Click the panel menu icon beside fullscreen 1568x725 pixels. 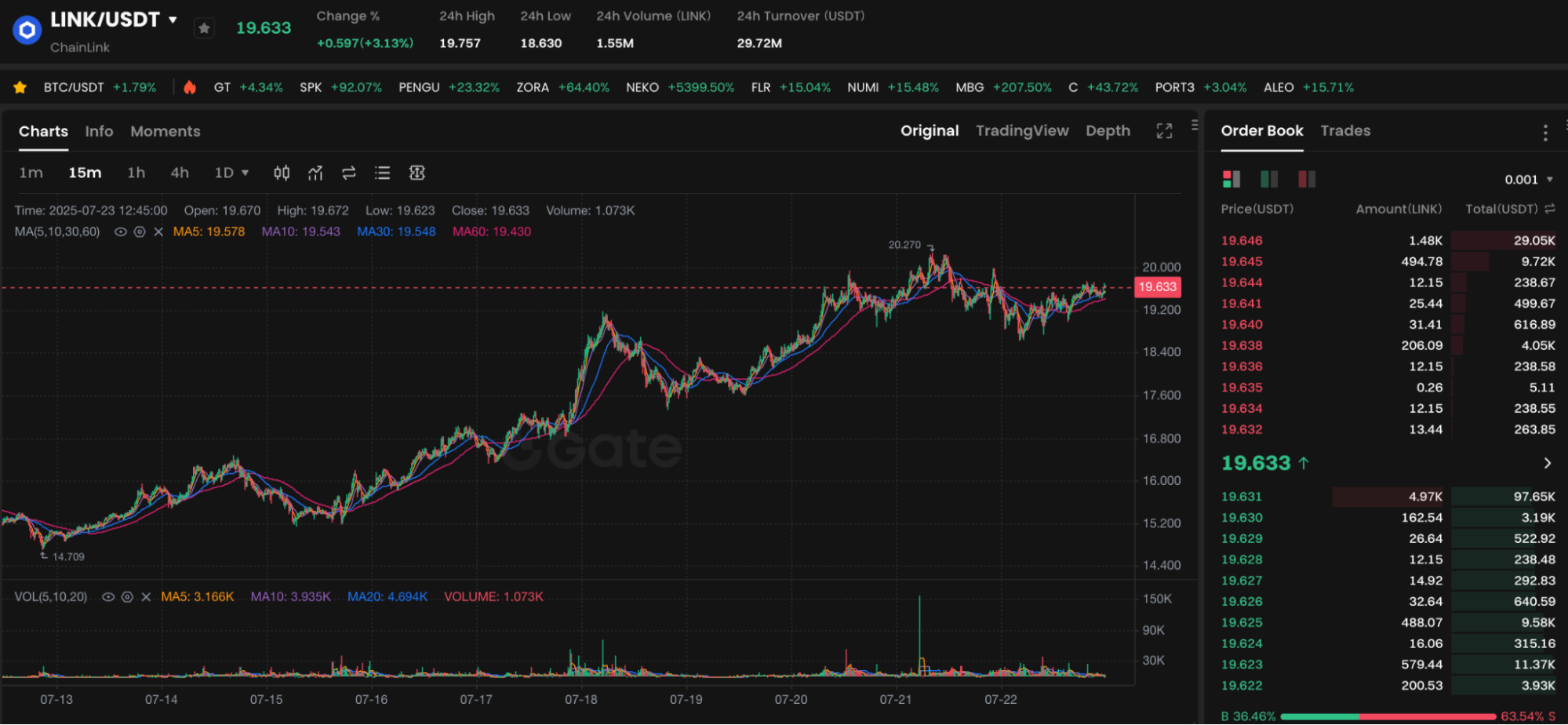tap(1195, 125)
